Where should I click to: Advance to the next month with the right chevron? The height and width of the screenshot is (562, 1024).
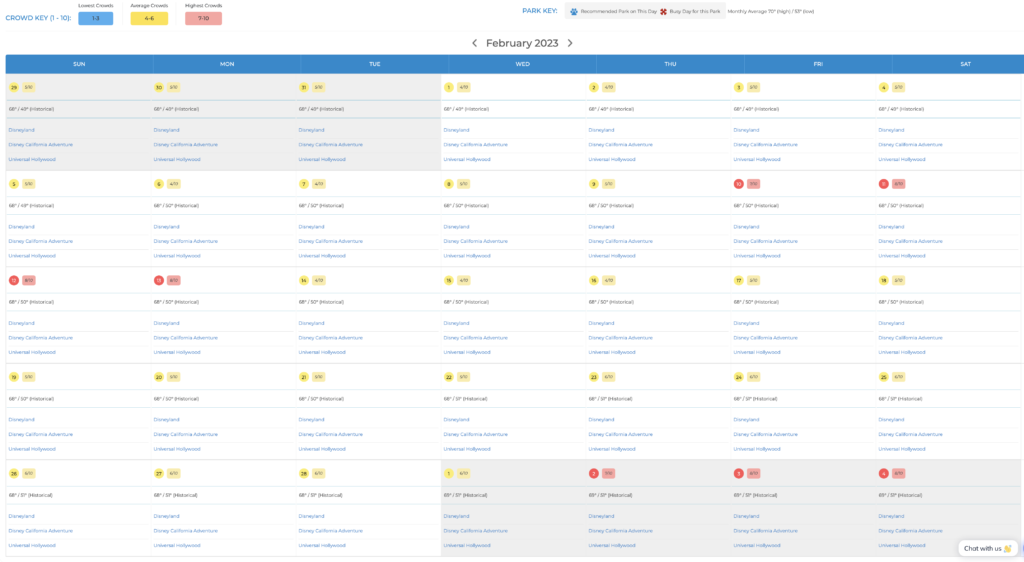570,43
